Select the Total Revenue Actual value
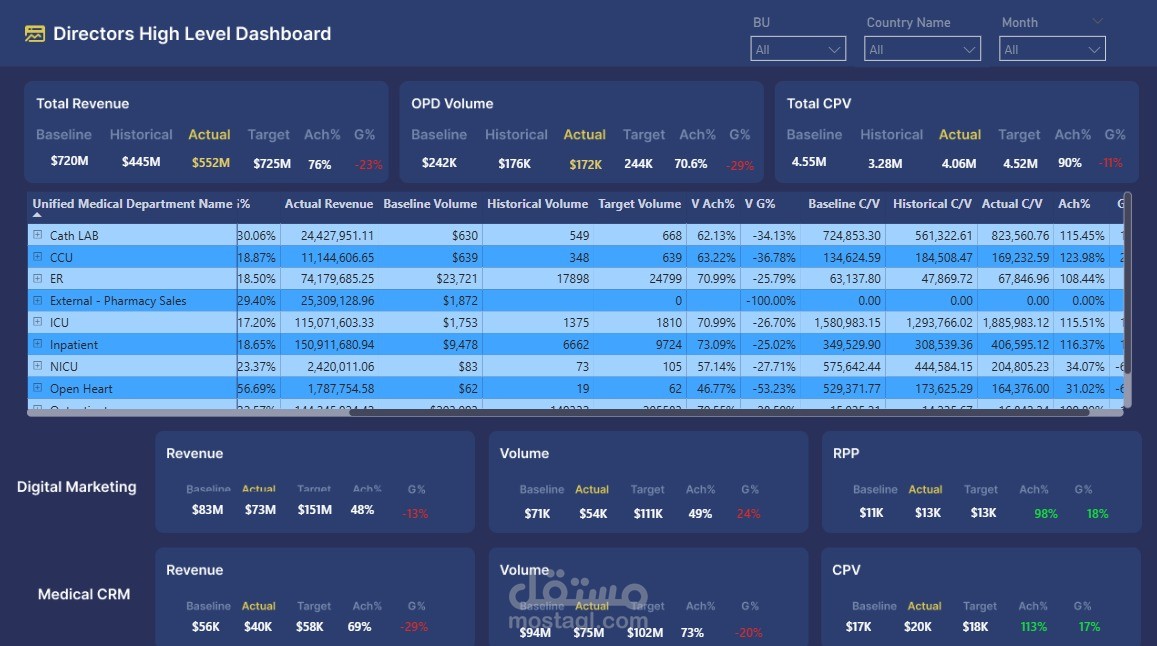 209,162
